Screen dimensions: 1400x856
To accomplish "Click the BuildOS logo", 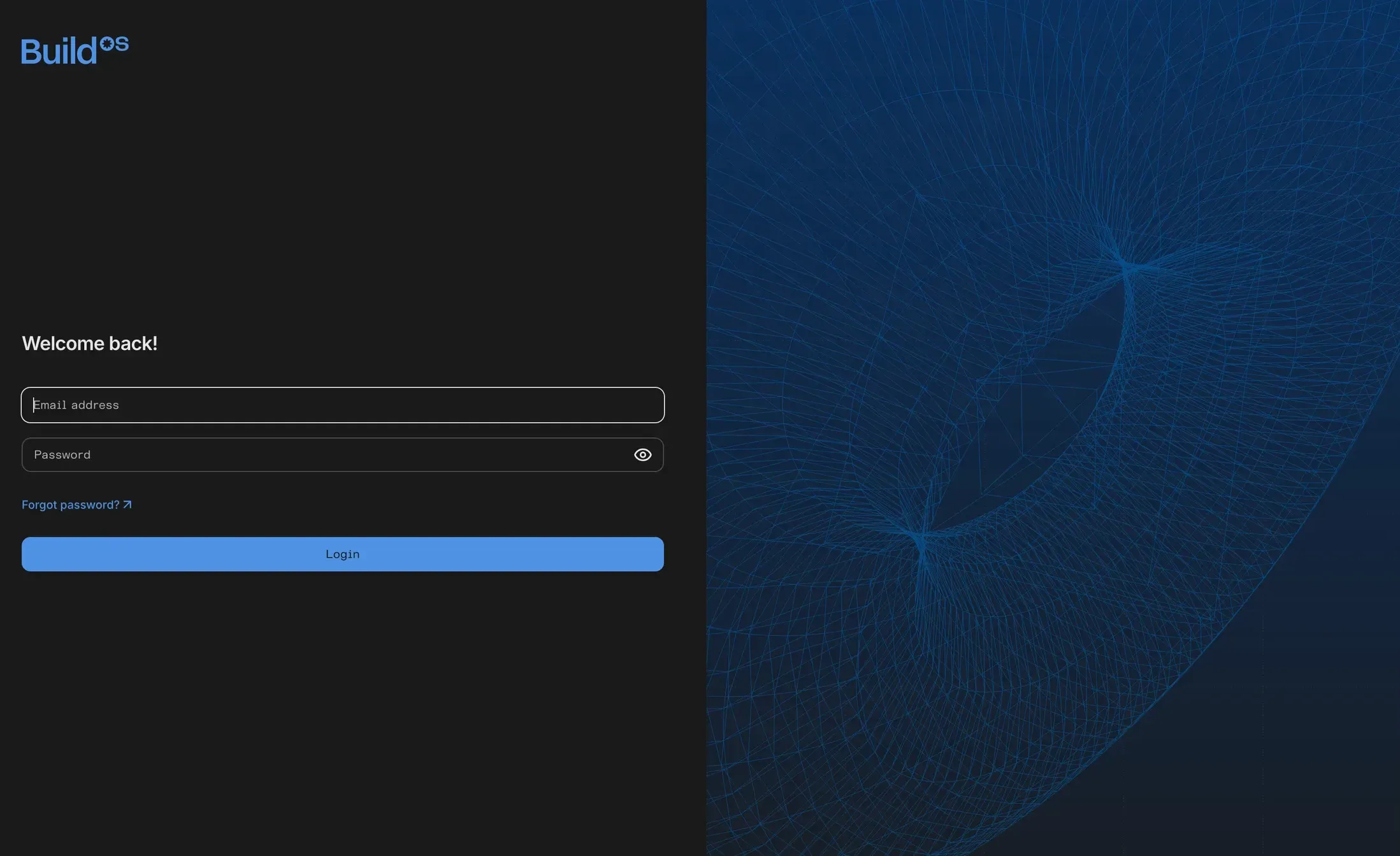I will coord(75,50).
